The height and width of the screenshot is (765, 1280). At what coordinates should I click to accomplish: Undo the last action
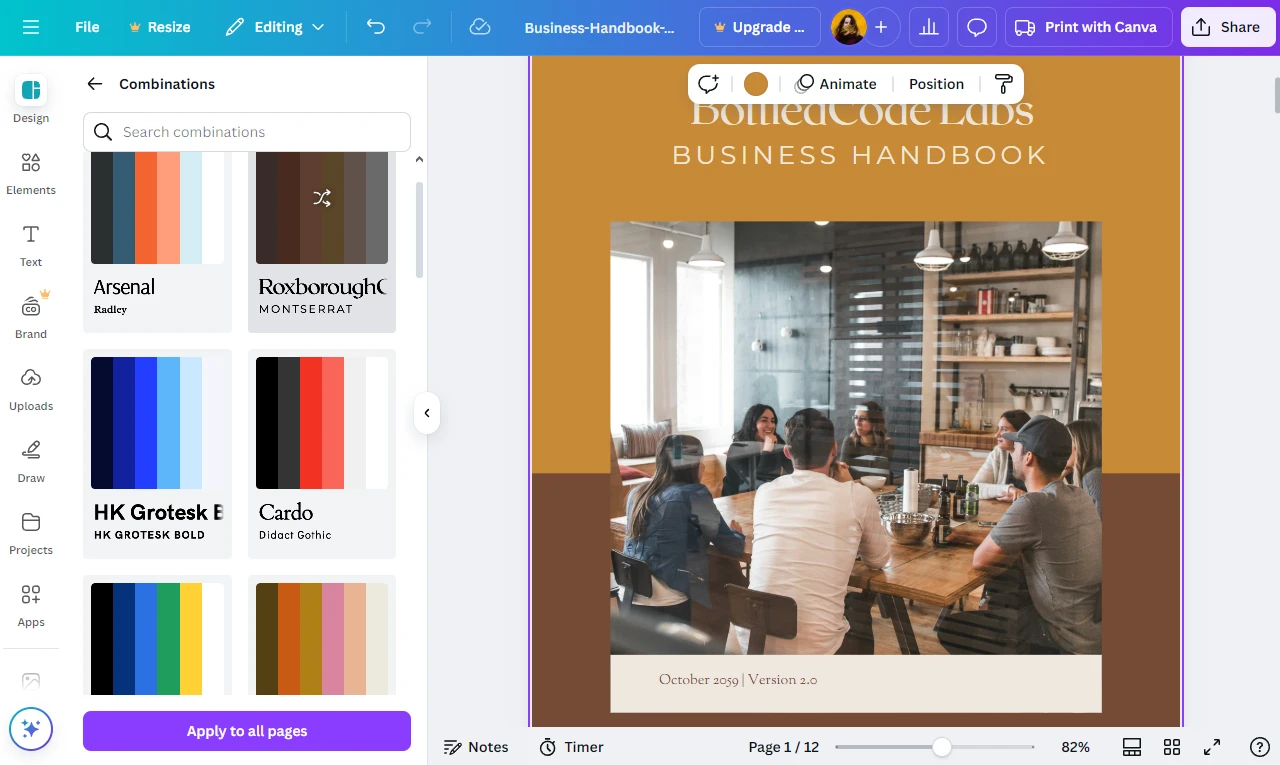[x=376, y=27]
